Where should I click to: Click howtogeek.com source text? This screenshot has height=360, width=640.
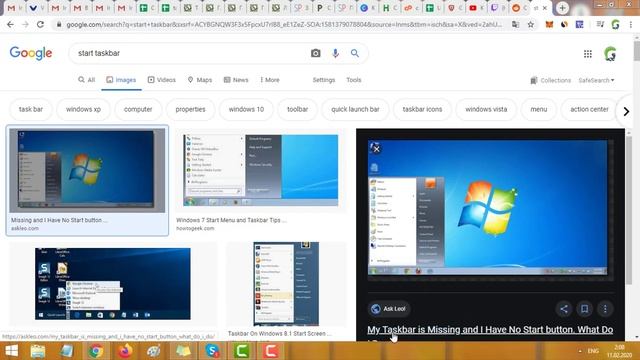pos(195,228)
